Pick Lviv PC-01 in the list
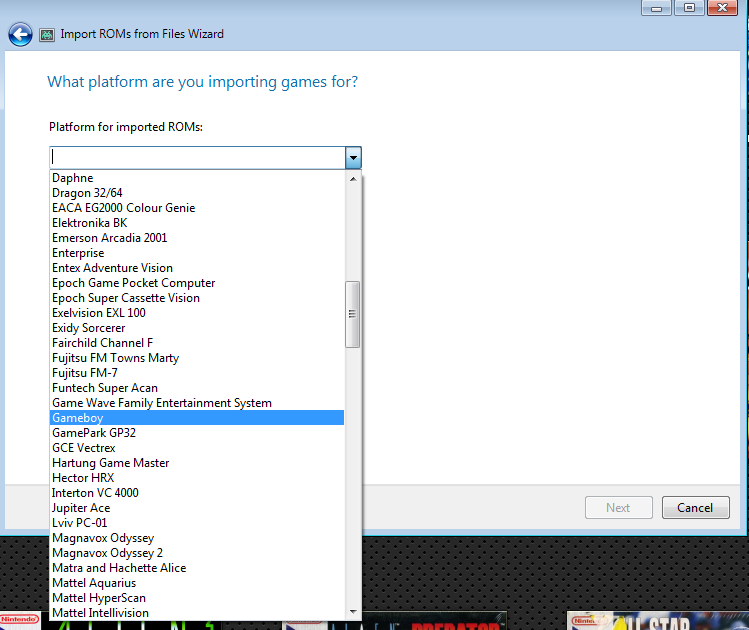This screenshot has height=630, width=749. point(197,523)
